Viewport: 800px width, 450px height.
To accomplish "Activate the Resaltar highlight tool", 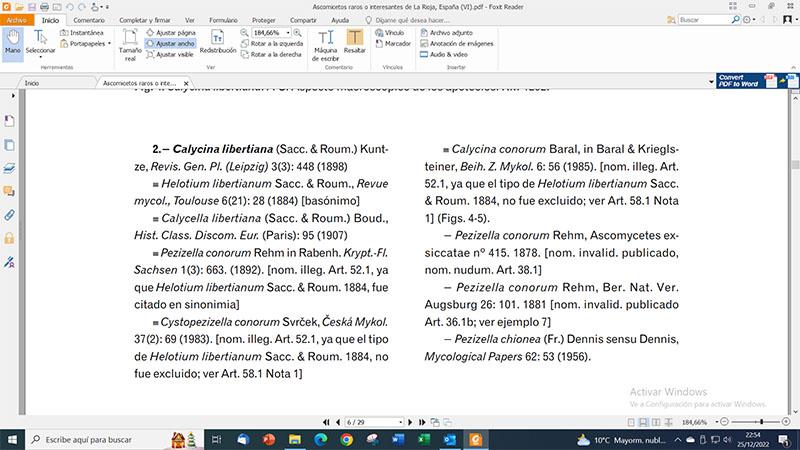I will pos(354,43).
